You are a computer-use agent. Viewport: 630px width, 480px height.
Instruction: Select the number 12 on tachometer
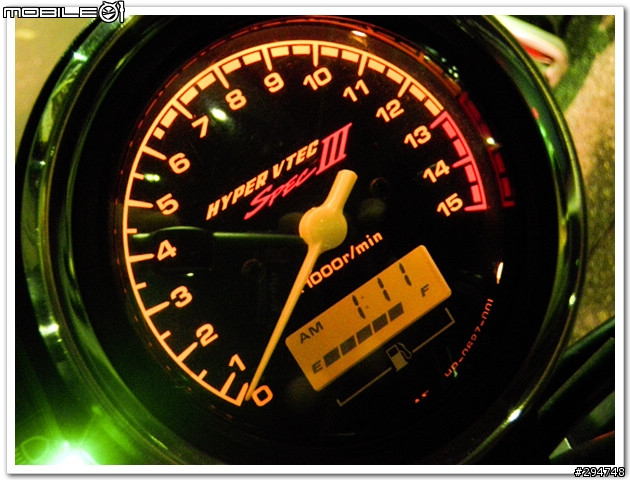click(x=390, y=110)
